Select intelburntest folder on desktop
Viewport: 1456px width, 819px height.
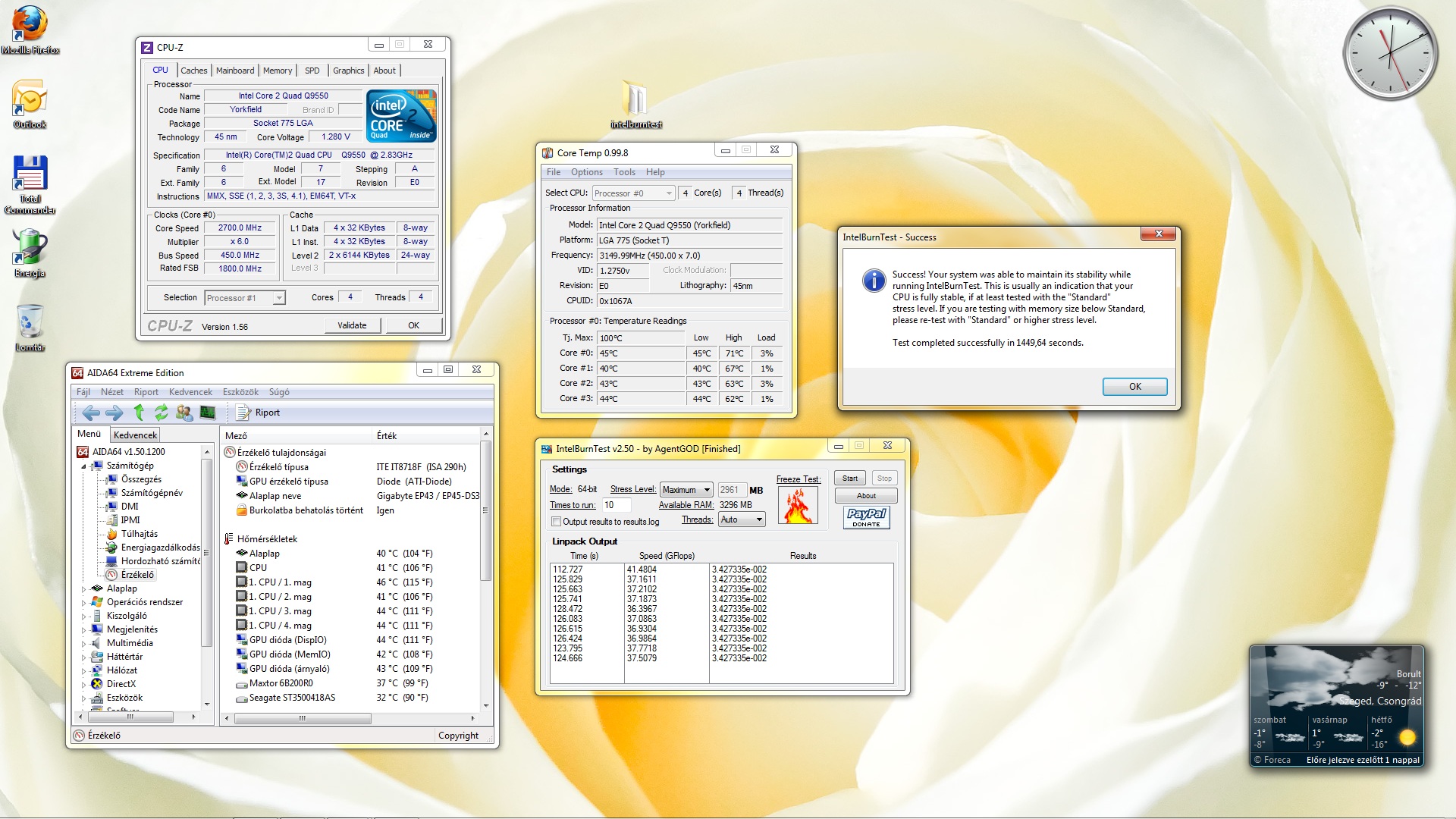(636, 105)
